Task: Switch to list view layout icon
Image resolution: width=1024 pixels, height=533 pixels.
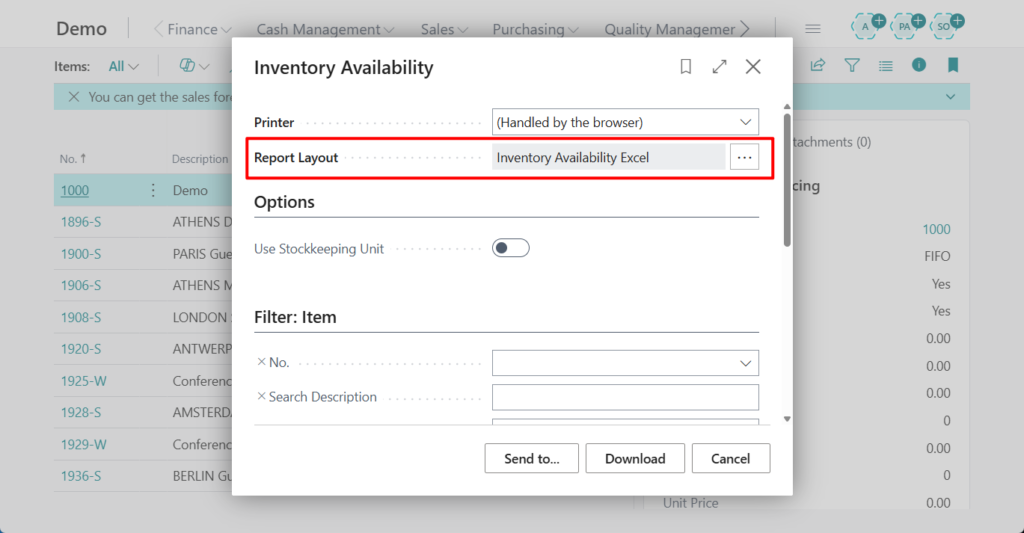Action: 885,66
